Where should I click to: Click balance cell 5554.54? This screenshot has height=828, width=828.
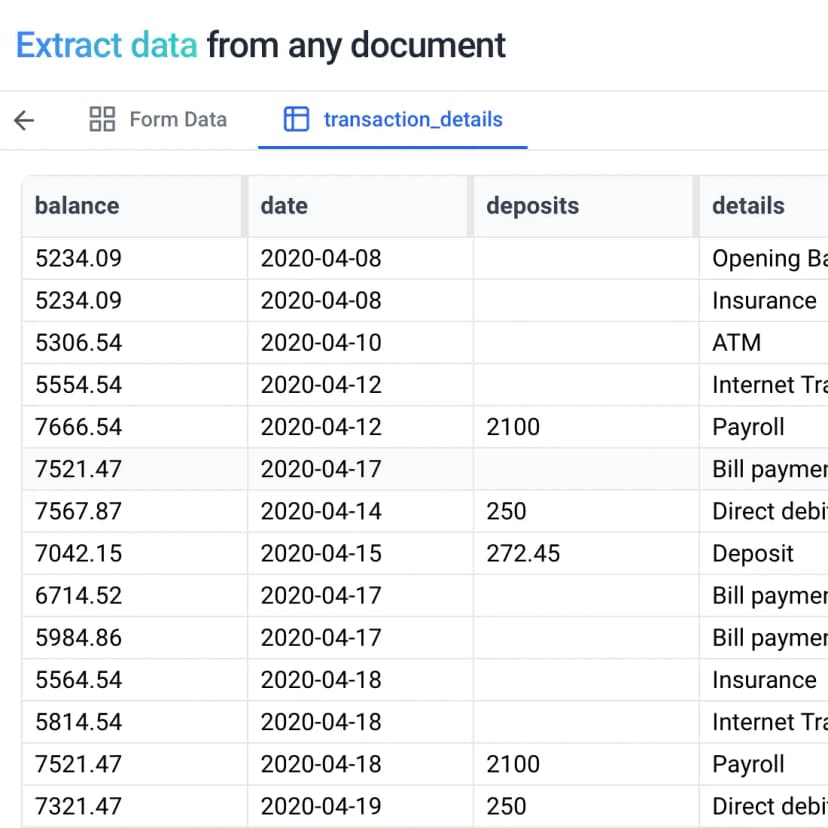pos(135,385)
